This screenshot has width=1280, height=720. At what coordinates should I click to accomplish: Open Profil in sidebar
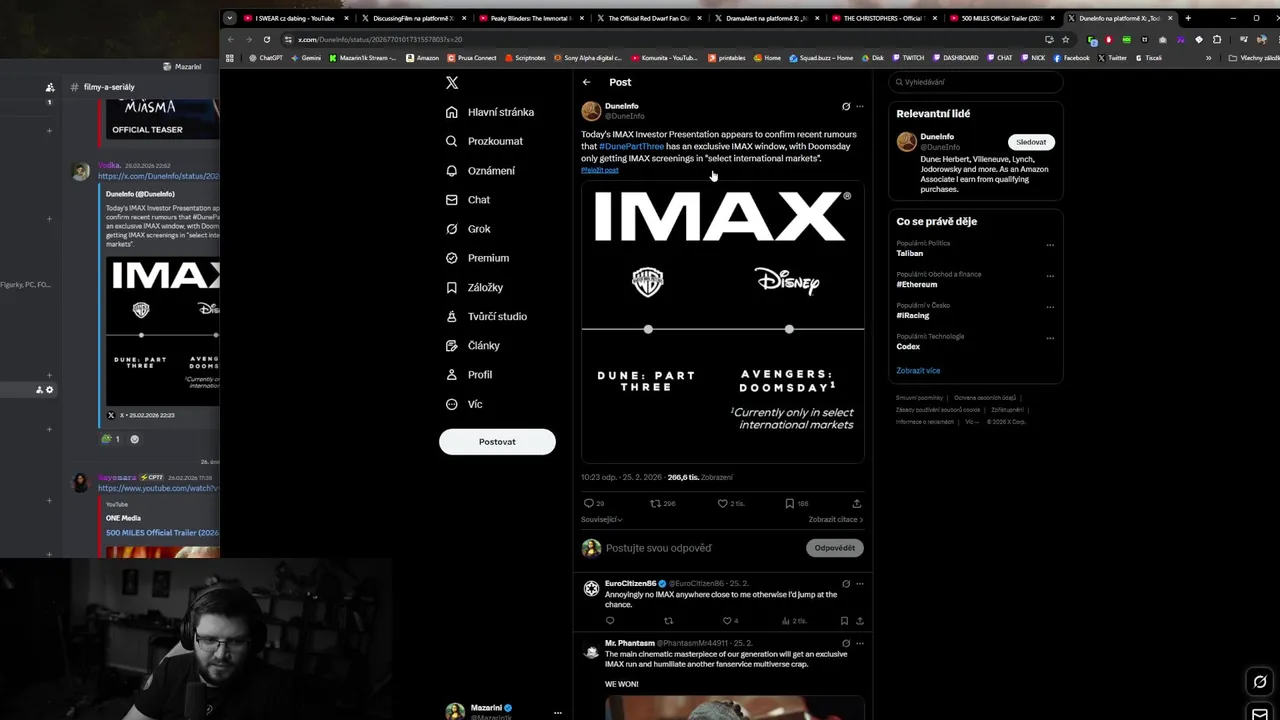pyautogui.click(x=468, y=374)
